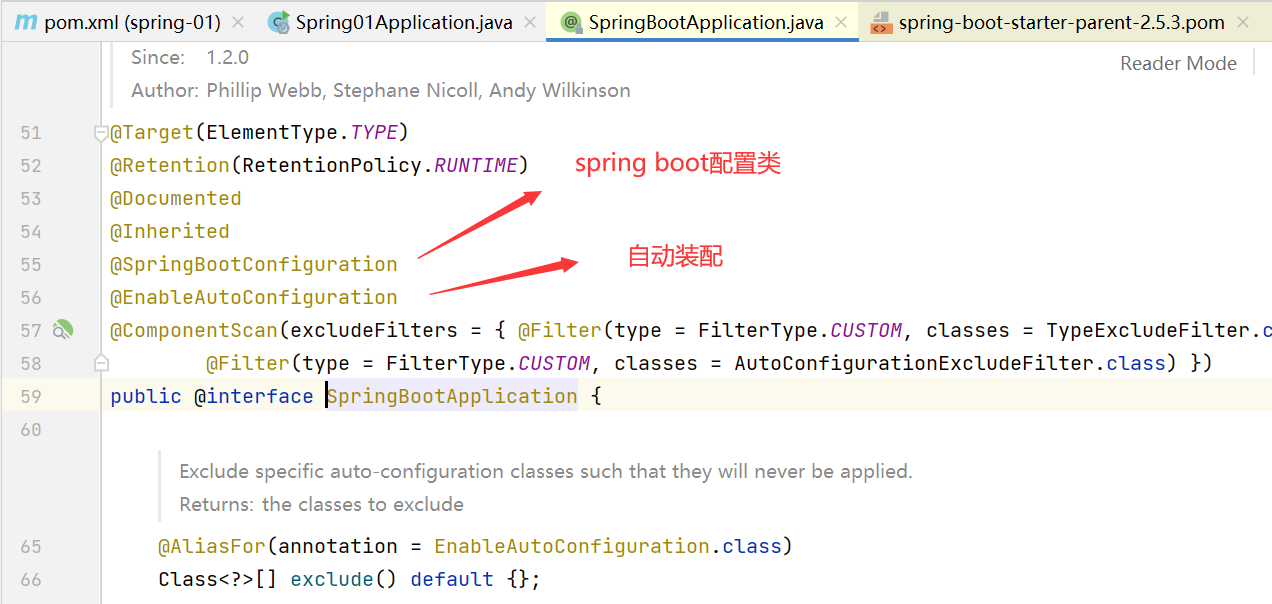Click the @Inherited annotation

170,231
